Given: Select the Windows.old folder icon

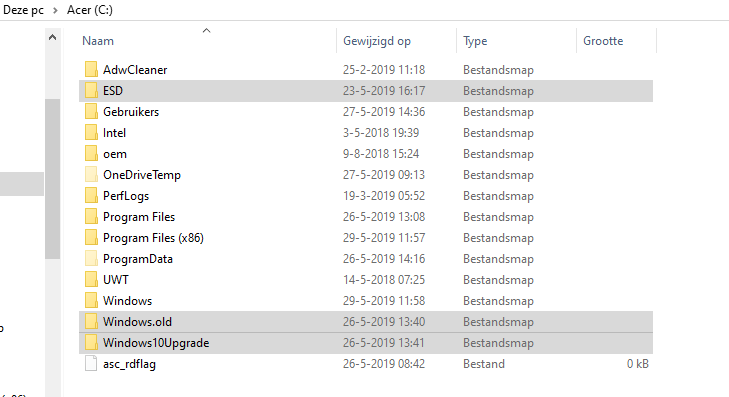Looking at the screenshot, I should click(91, 322).
